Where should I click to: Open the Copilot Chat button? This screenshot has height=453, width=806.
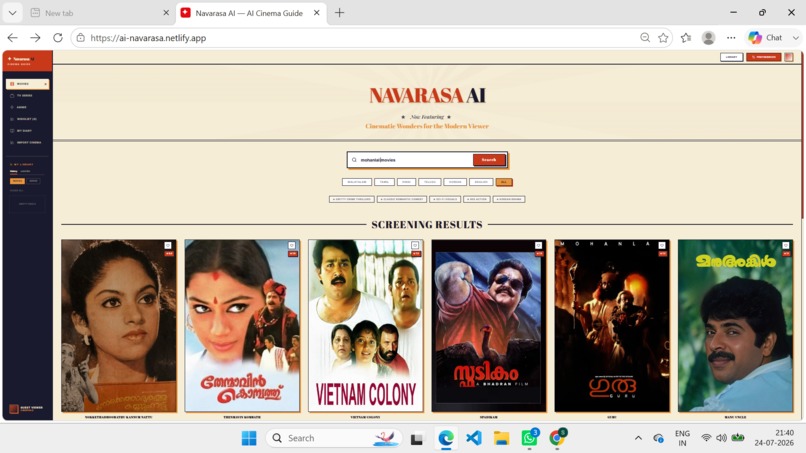765,38
